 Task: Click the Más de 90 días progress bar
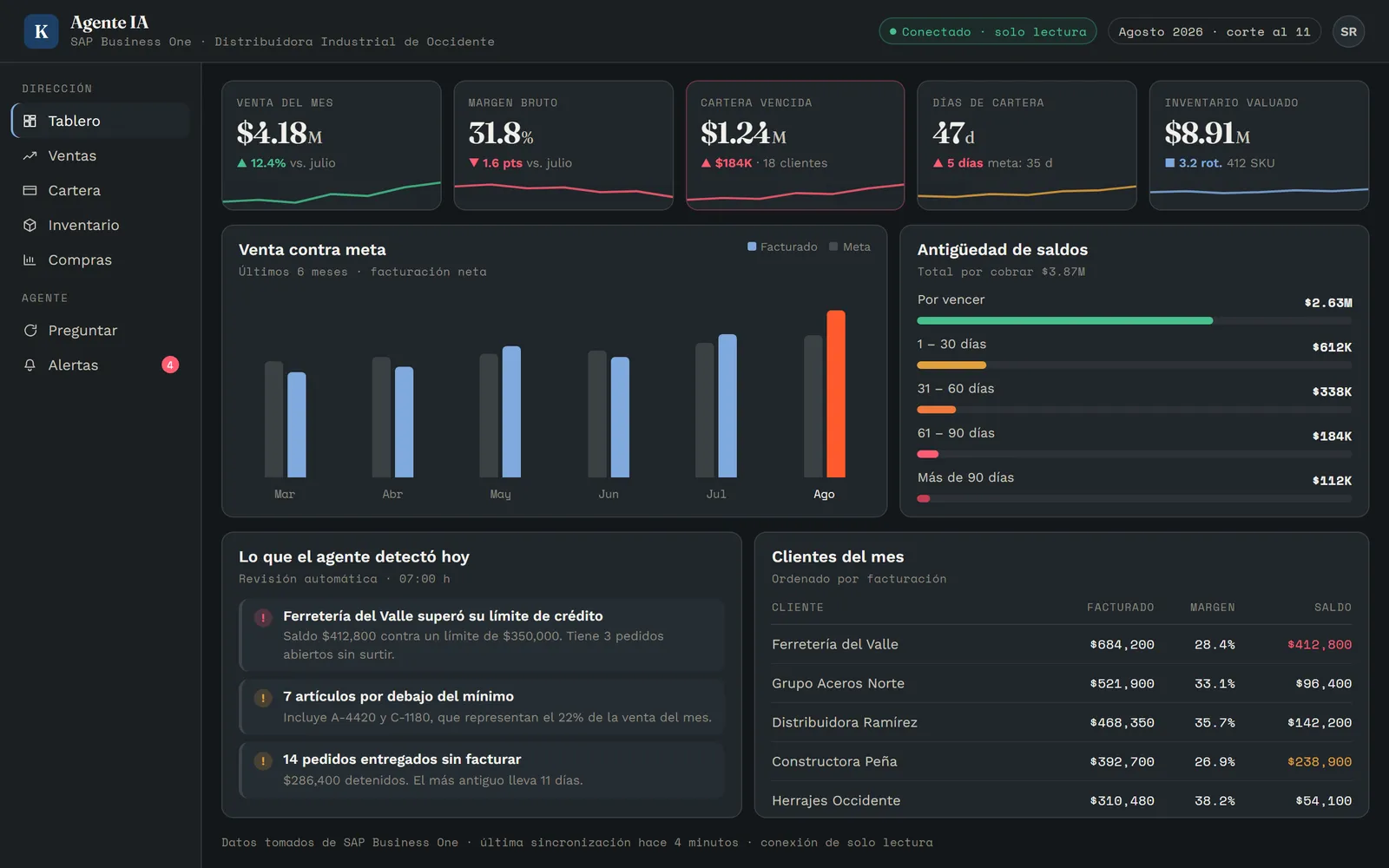1135,498
